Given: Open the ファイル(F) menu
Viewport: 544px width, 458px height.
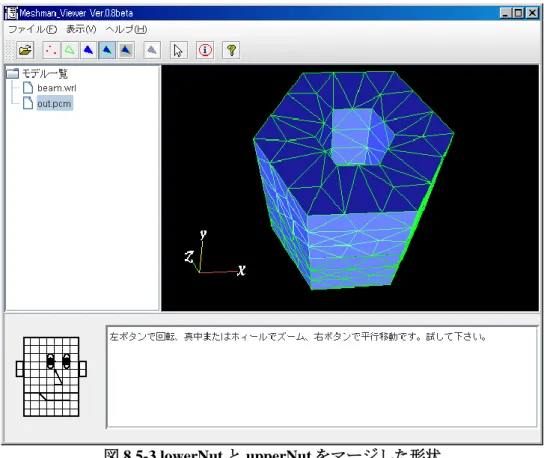Looking at the screenshot, I should pos(32,29).
